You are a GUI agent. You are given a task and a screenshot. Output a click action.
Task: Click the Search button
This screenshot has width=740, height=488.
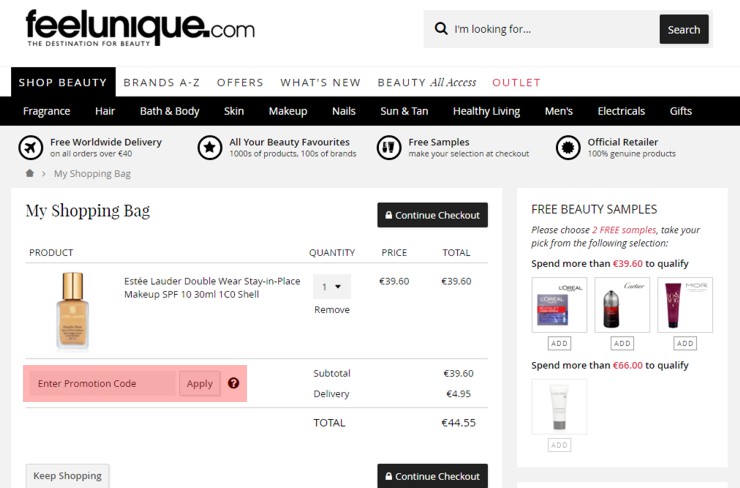click(x=684, y=29)
